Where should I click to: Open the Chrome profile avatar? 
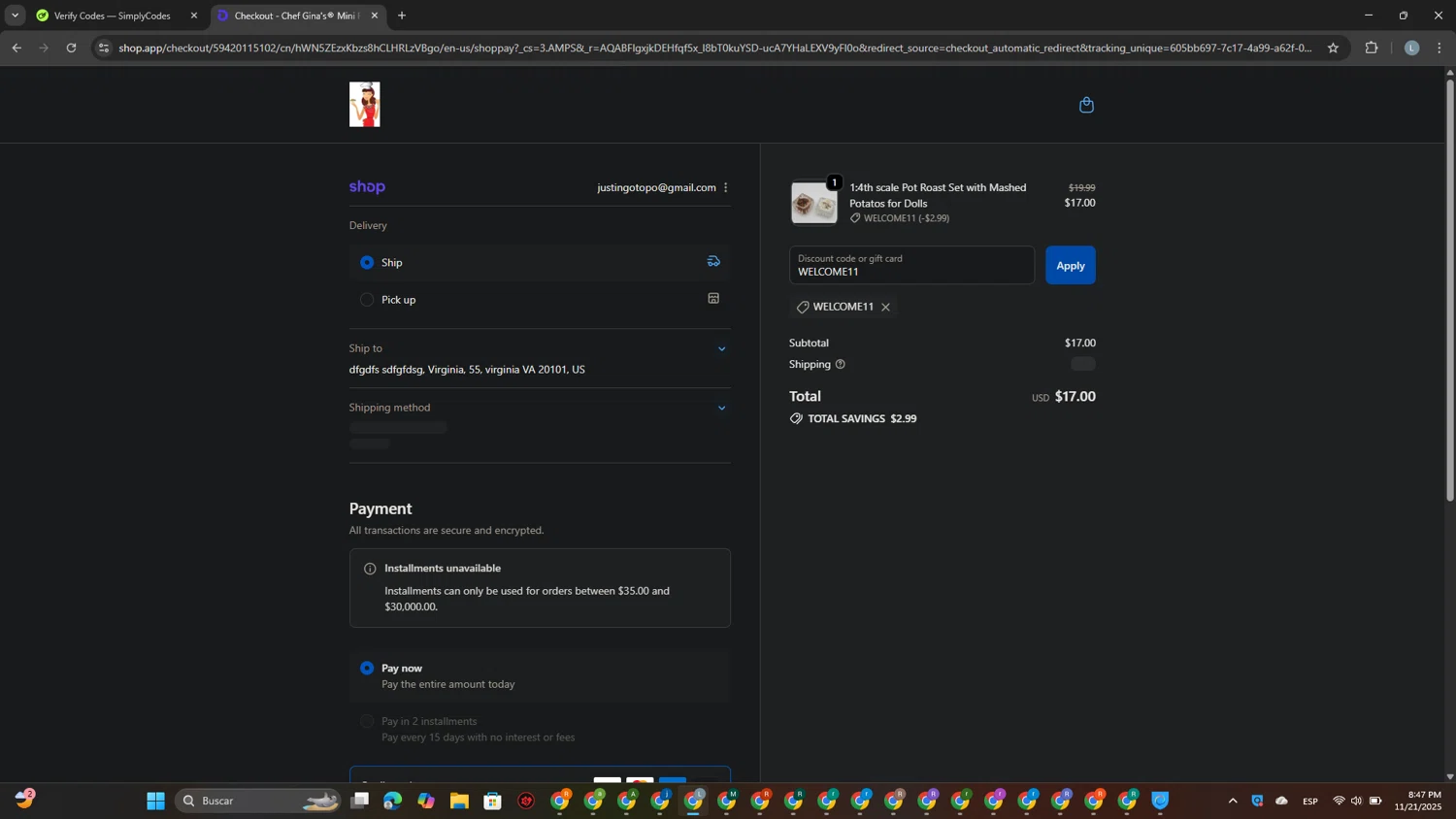1411,48
